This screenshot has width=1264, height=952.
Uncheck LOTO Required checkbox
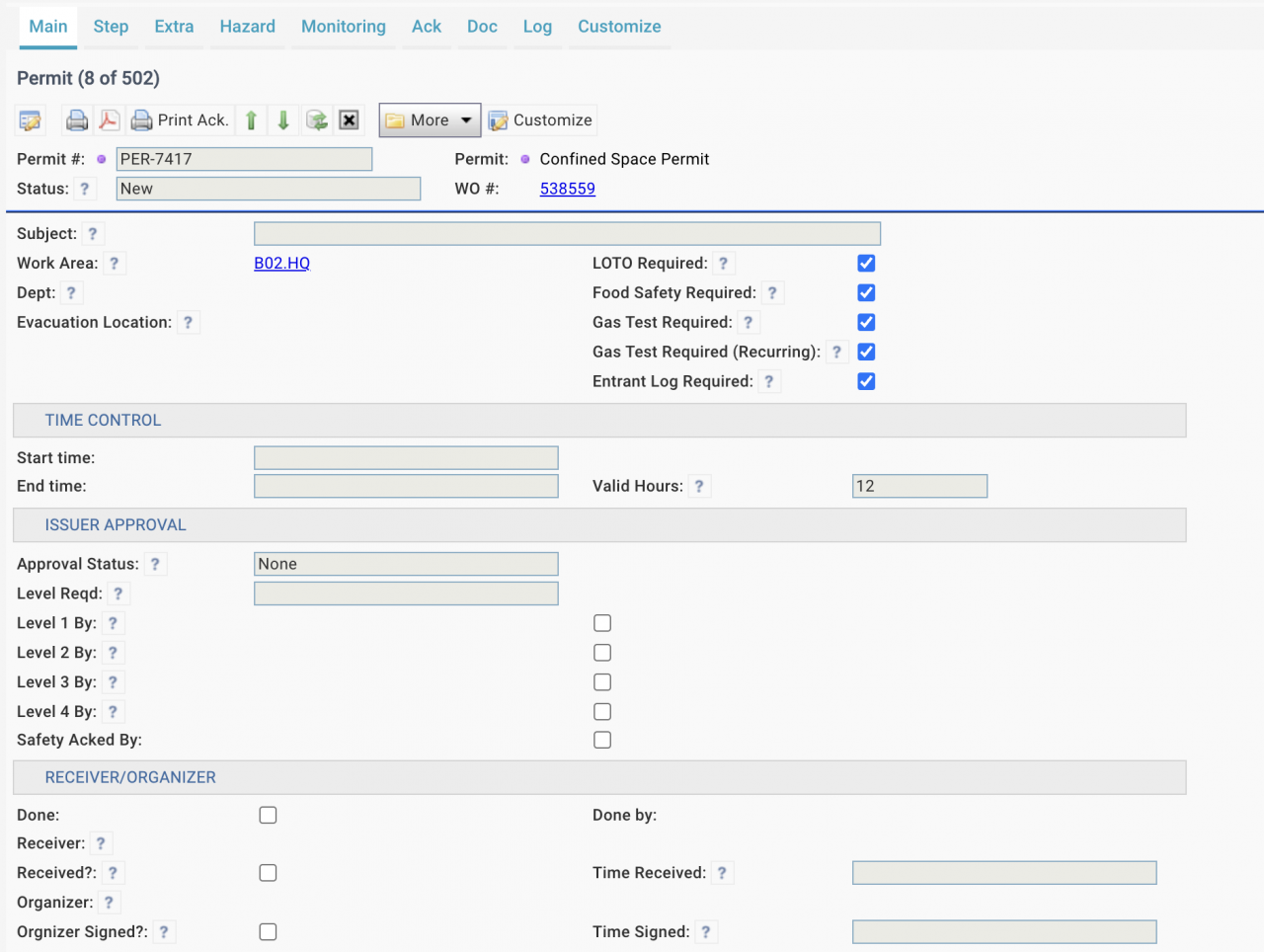coord(866,263)
